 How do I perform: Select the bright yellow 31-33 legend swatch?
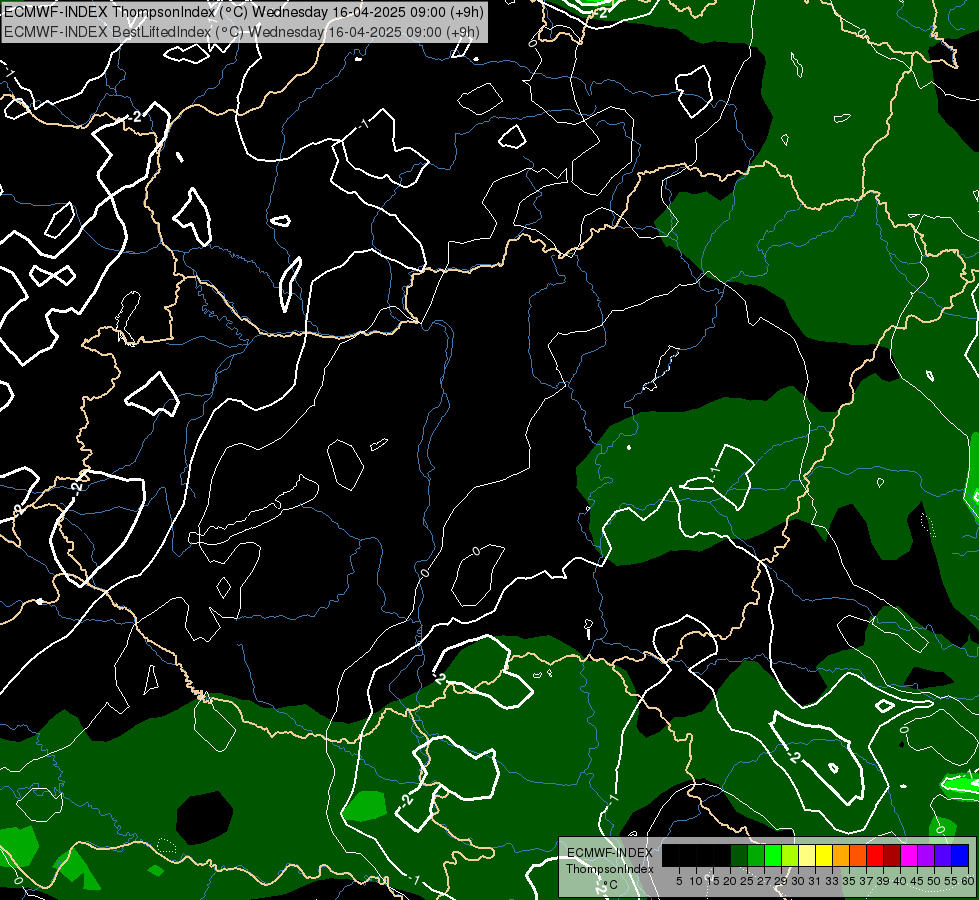[x=824, y=855]
